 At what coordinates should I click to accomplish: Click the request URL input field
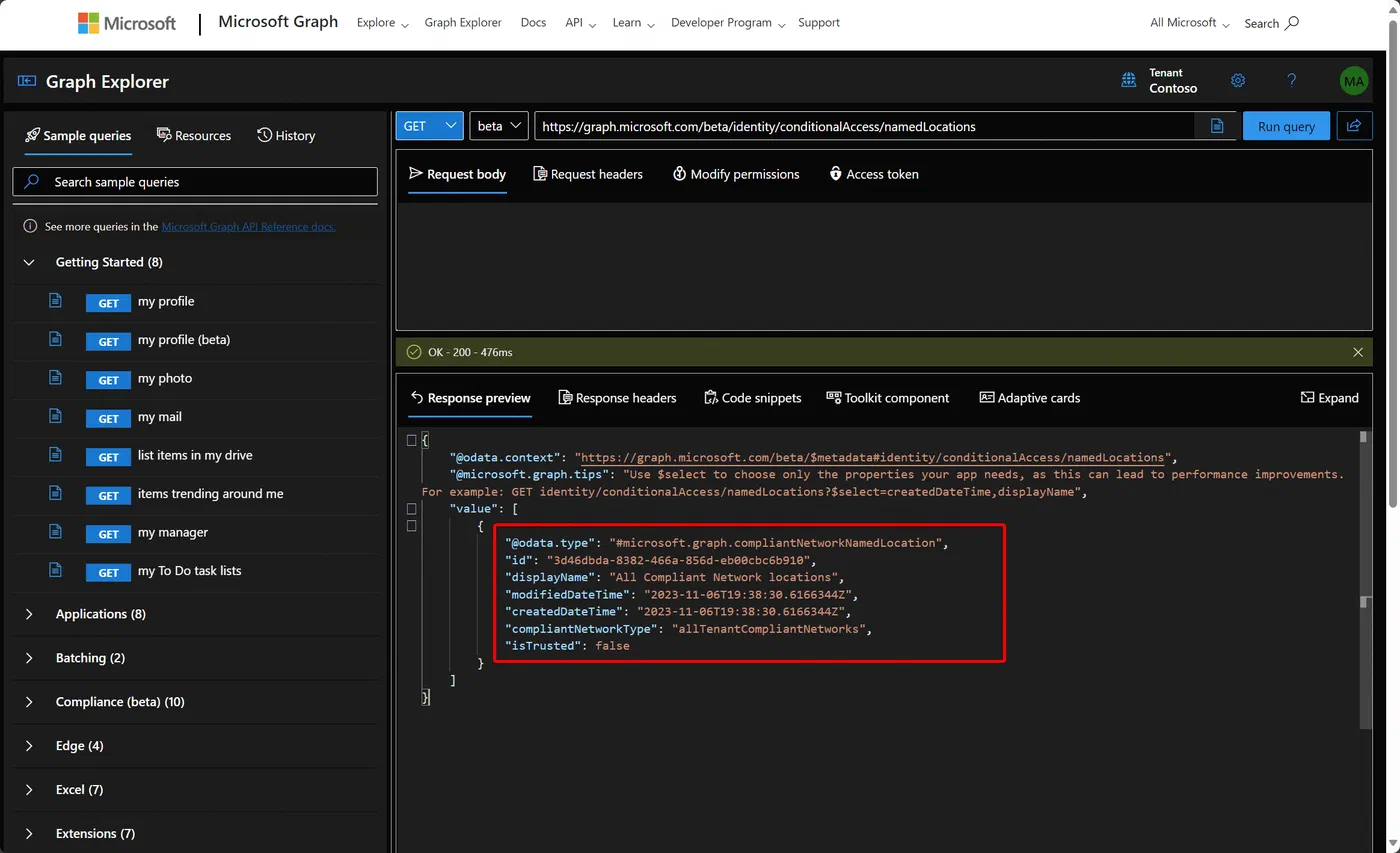click(x=864, y=126)
